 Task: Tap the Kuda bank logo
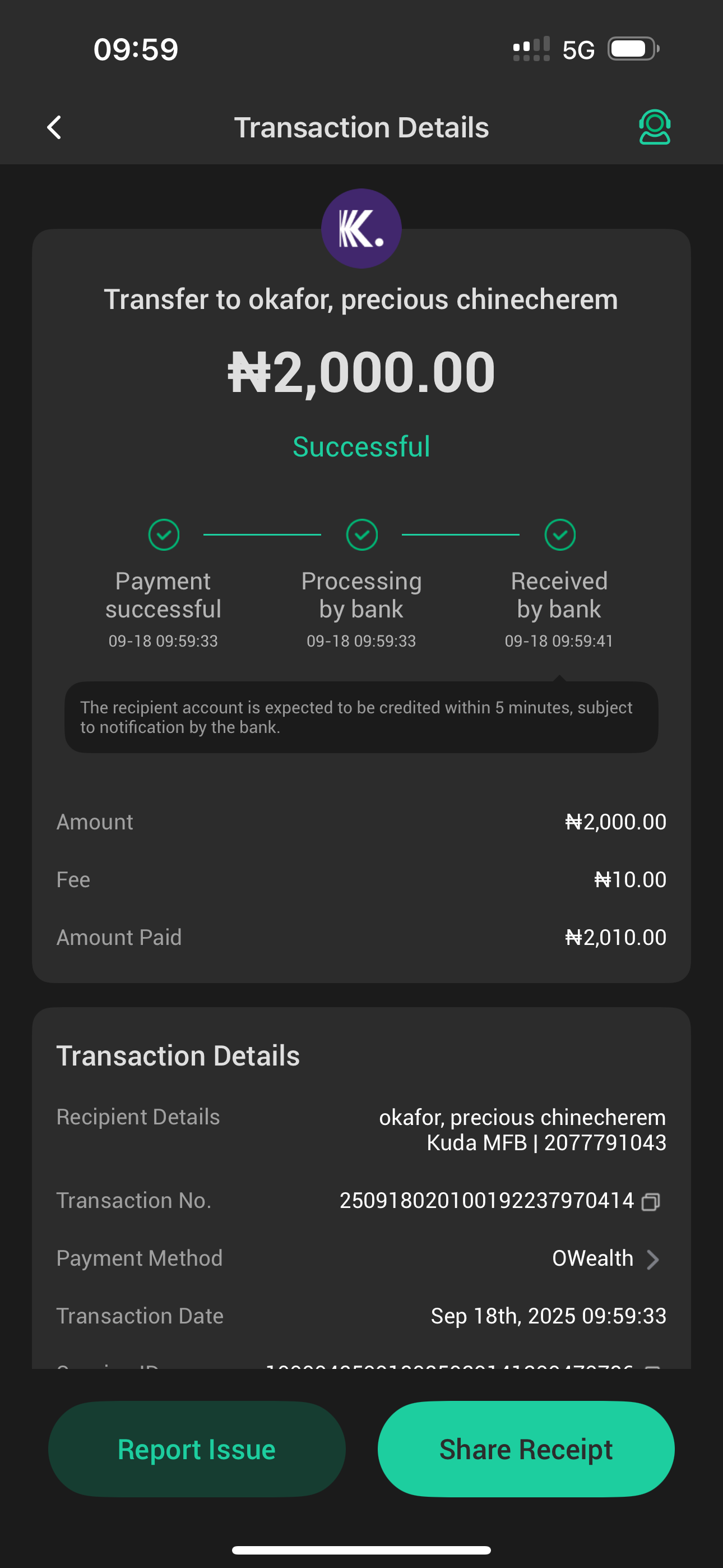(x=361, y=229)
